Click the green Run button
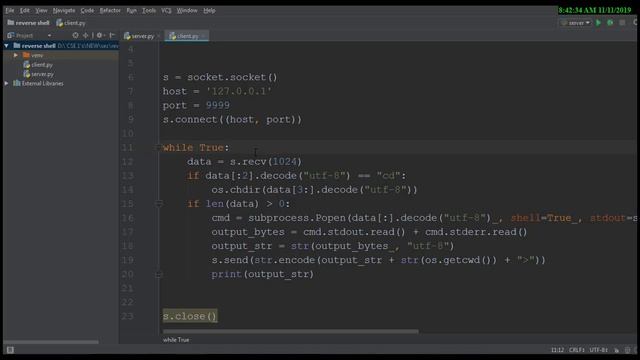The image size is (640, 360). tap(598, 23)
